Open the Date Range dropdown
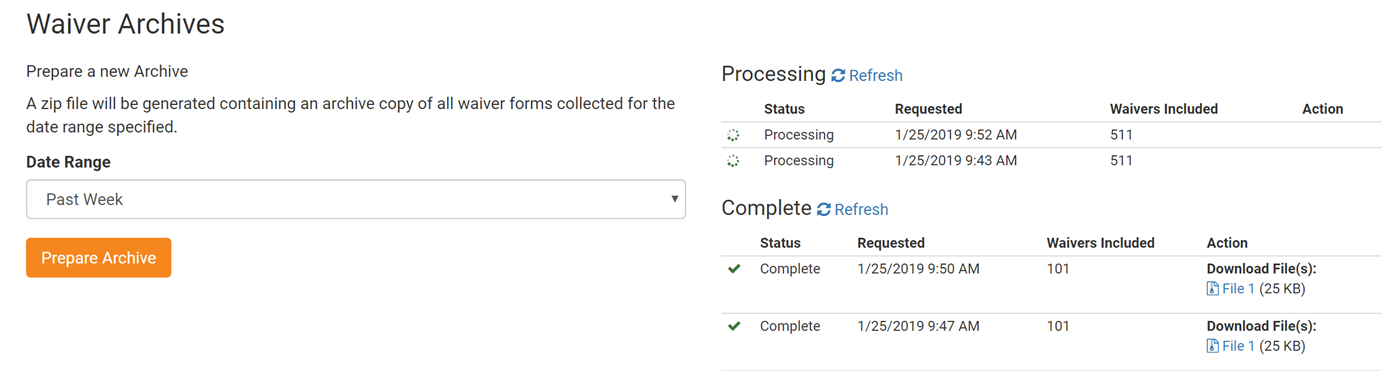 pos(356,199)
